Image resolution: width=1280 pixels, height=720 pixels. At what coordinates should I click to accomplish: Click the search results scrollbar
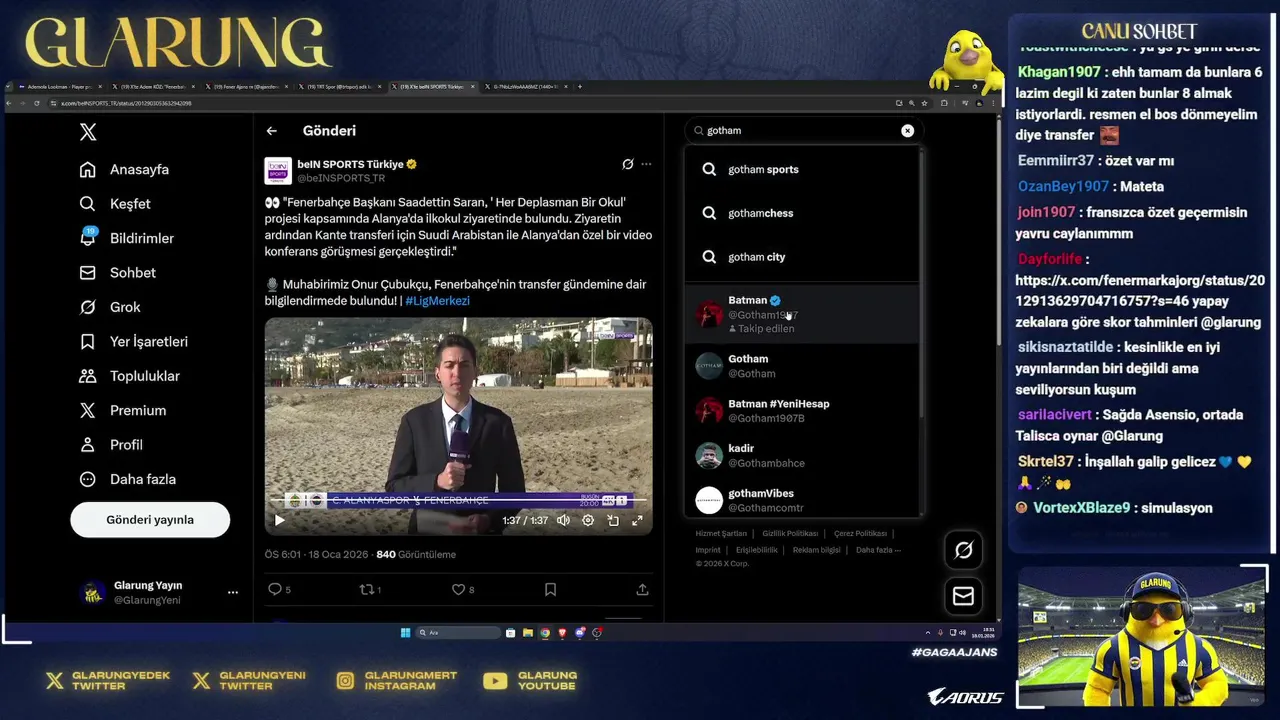[x=922, y=285]
